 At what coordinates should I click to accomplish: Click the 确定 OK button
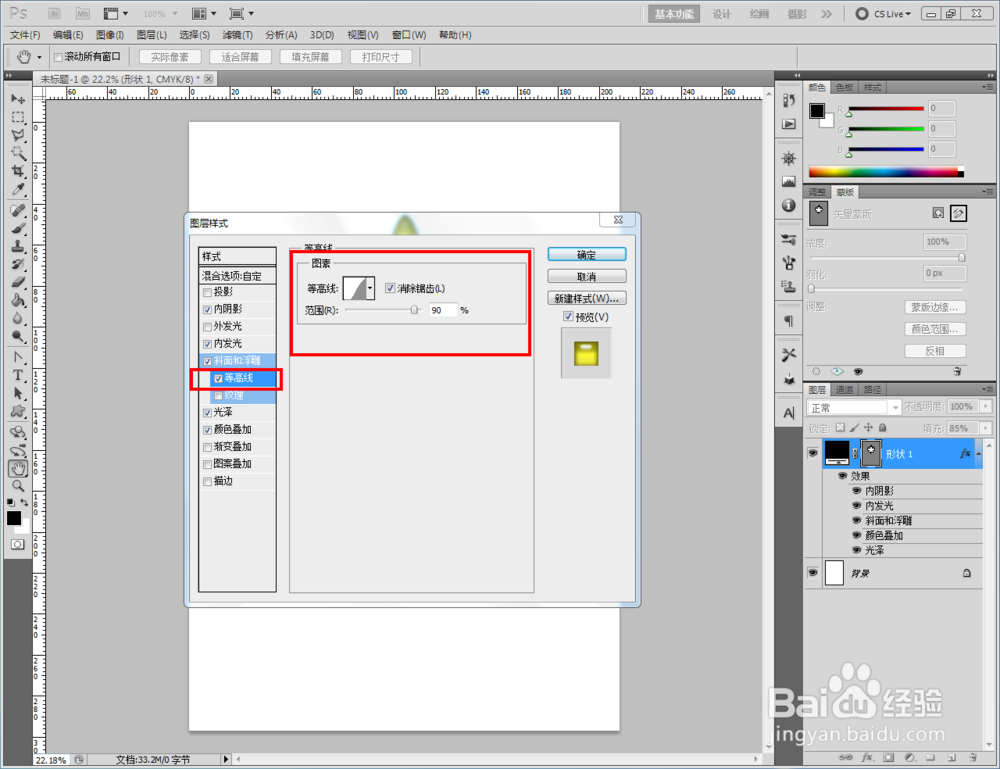click(587, 254)
